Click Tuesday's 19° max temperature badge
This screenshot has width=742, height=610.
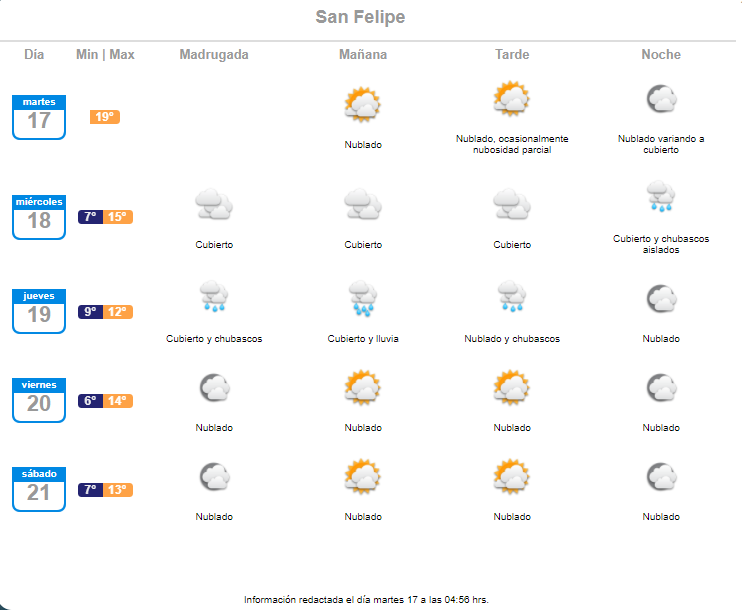[104, 117]
